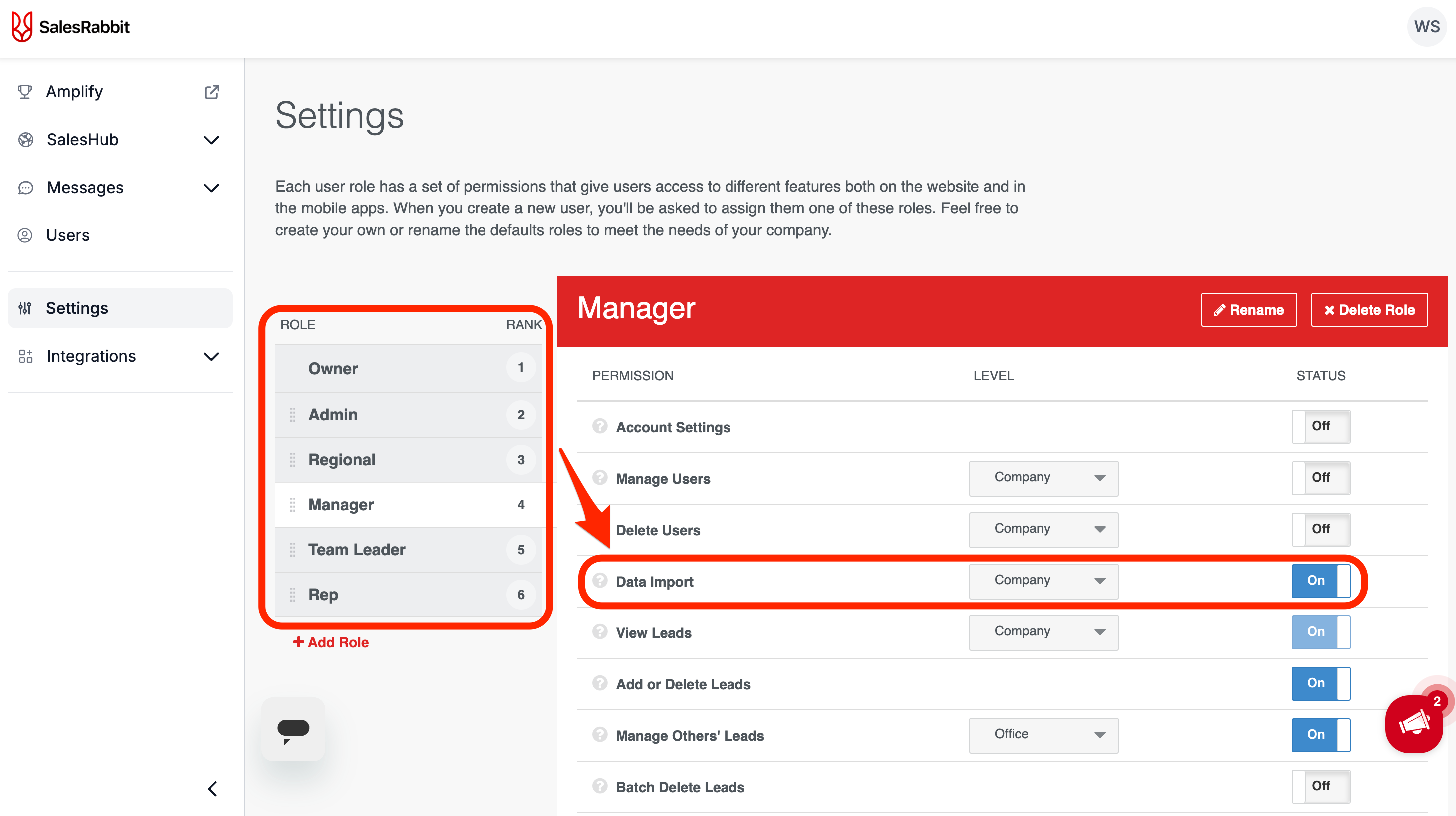Open Data Import level dropdown
Screen dimensions: 1456x816
pyautogui.click(x=1043, y=581)
